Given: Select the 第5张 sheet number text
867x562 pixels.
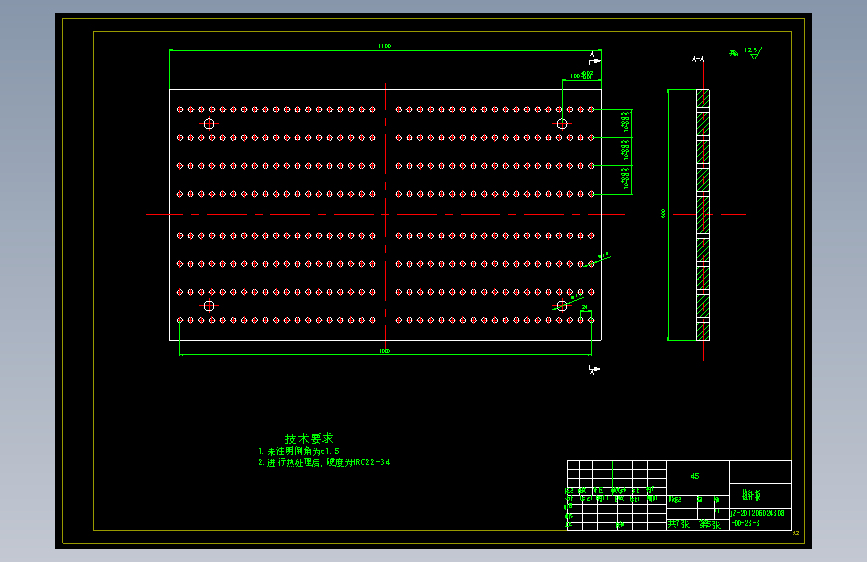Looking at the screenshot, I should (x=710, y=524).
